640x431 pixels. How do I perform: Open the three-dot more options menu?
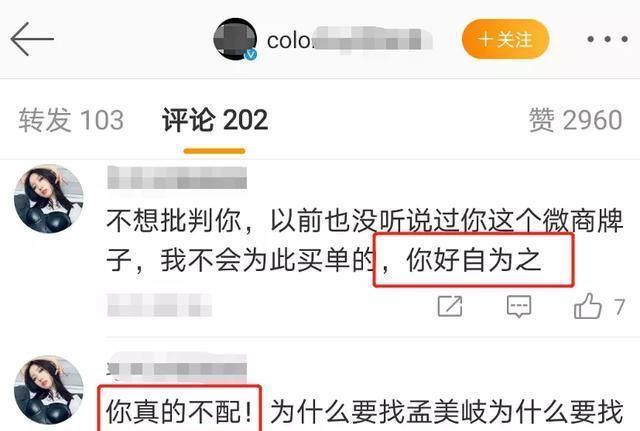(x=607, y=39)
